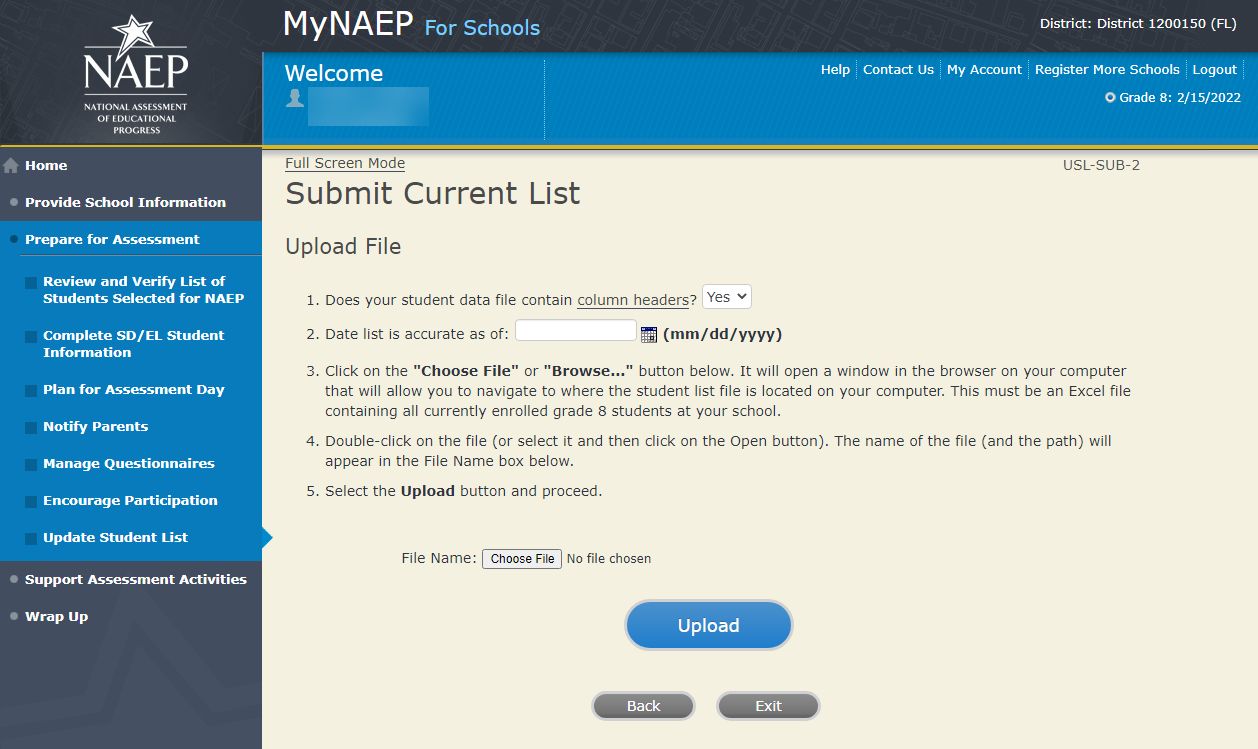Click square icon beside Manage Questionnaires

click(31, 465)
